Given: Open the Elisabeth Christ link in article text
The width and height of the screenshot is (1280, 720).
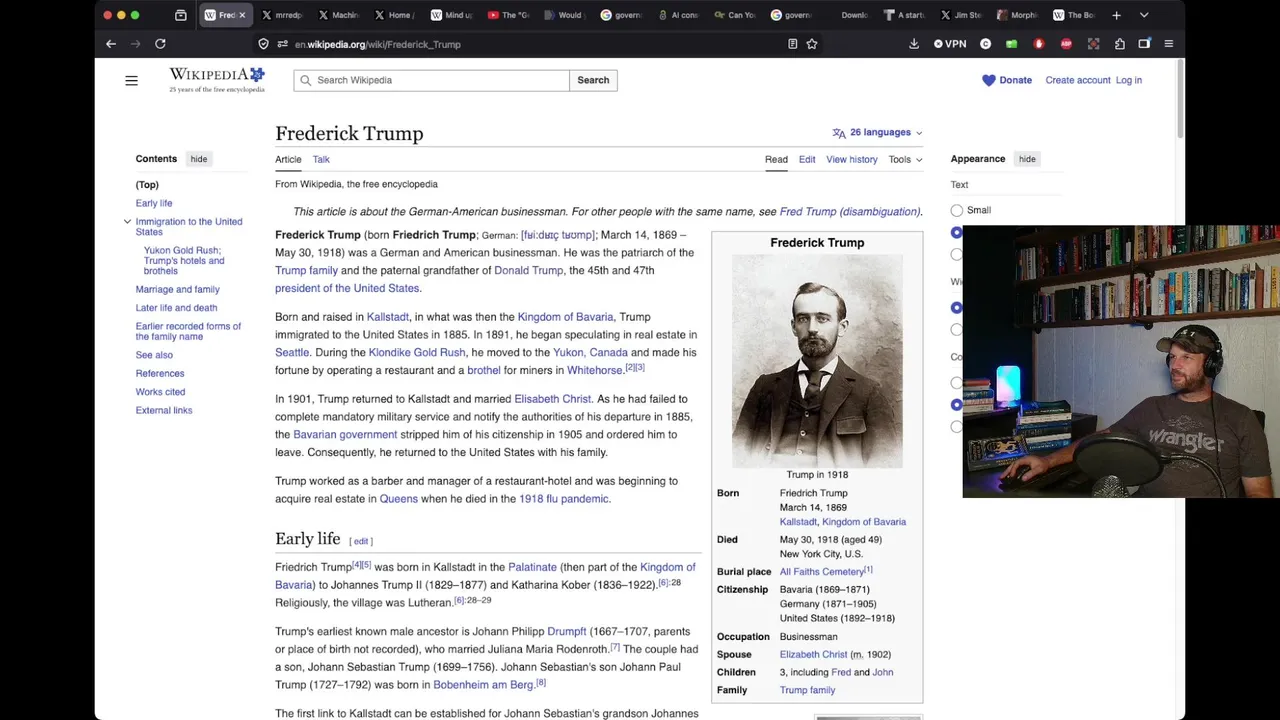Looking at the screenshot, I should click(552, 398).
